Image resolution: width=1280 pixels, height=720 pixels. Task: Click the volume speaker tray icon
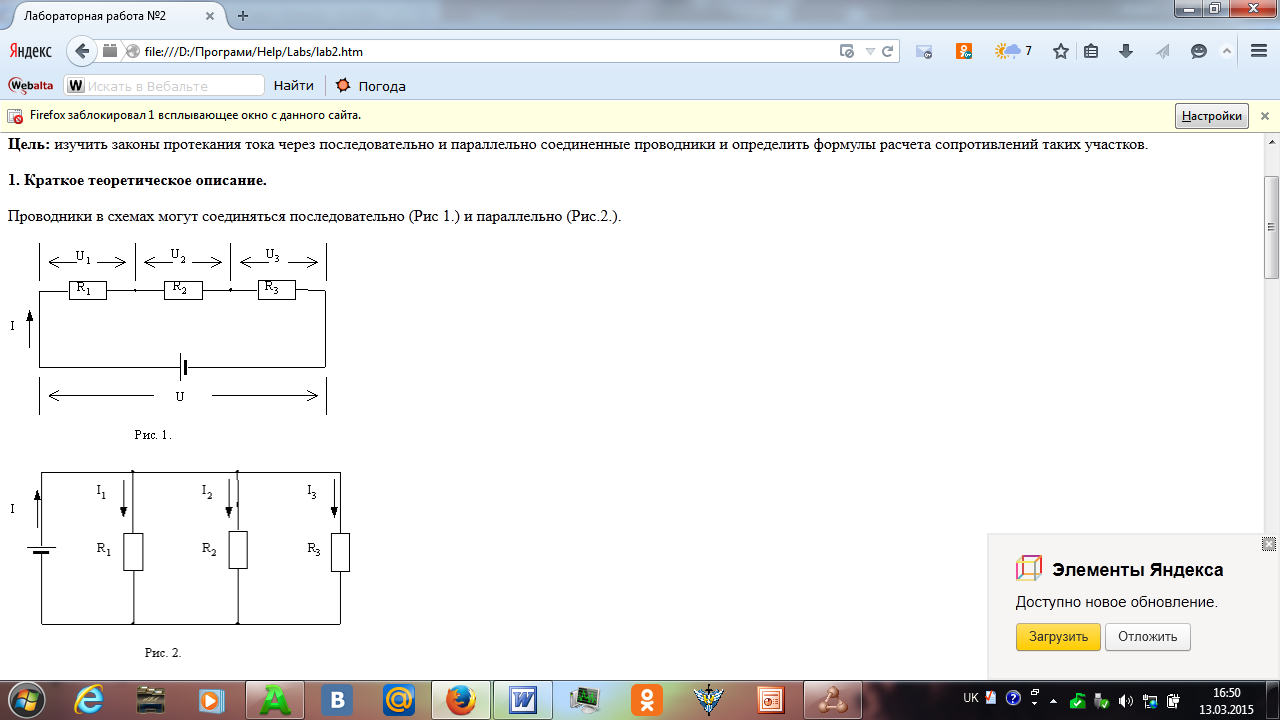(1127, 700)
